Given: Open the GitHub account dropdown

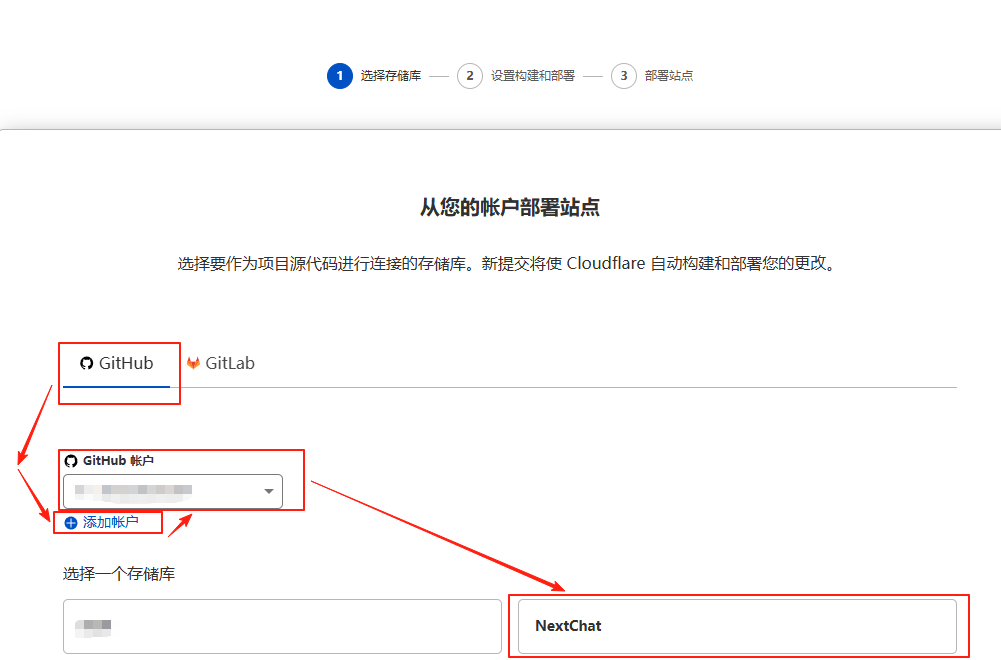Looking at the screenshot, I should click(173, 491).
